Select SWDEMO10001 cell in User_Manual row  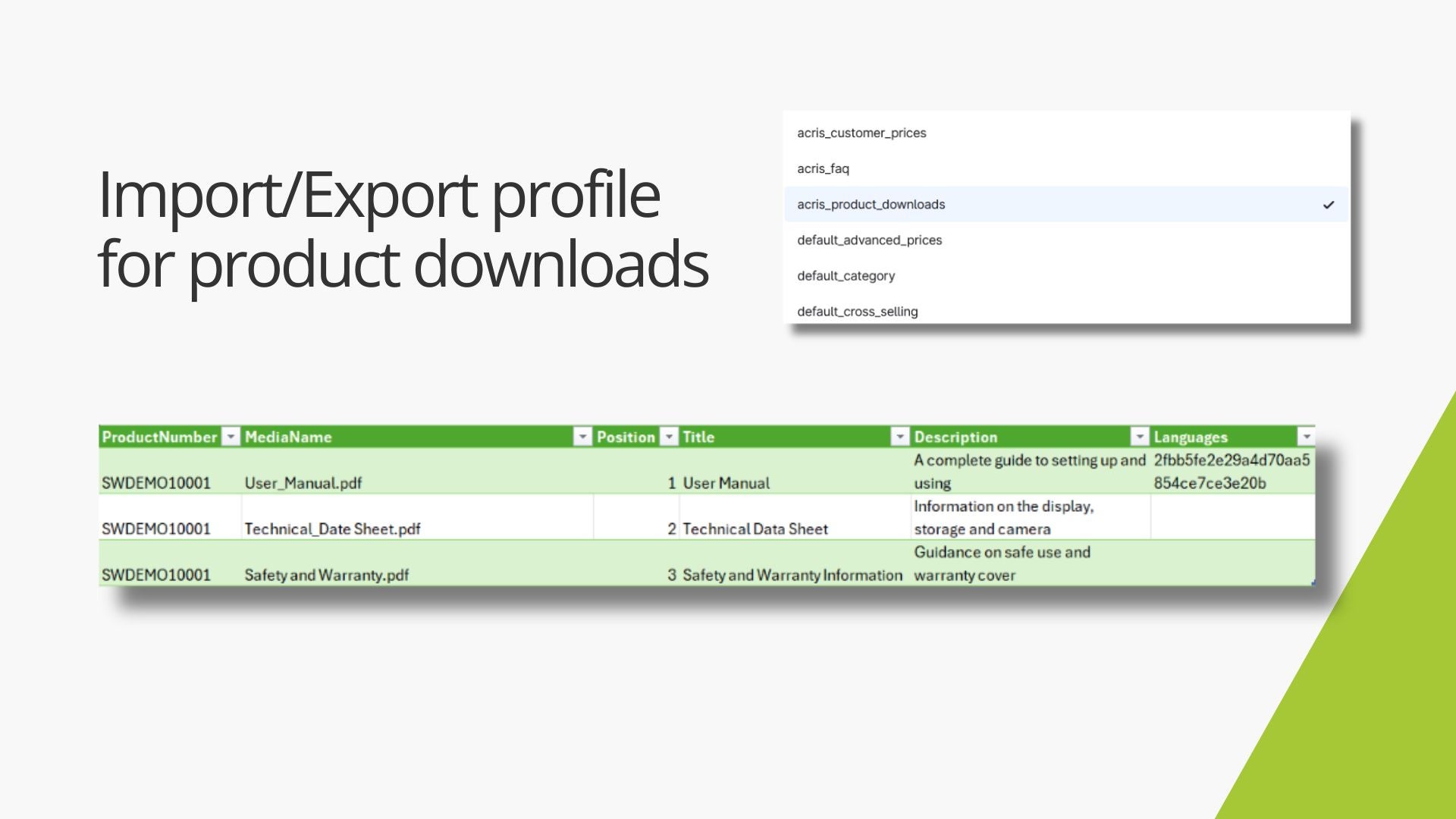point(170,471)
